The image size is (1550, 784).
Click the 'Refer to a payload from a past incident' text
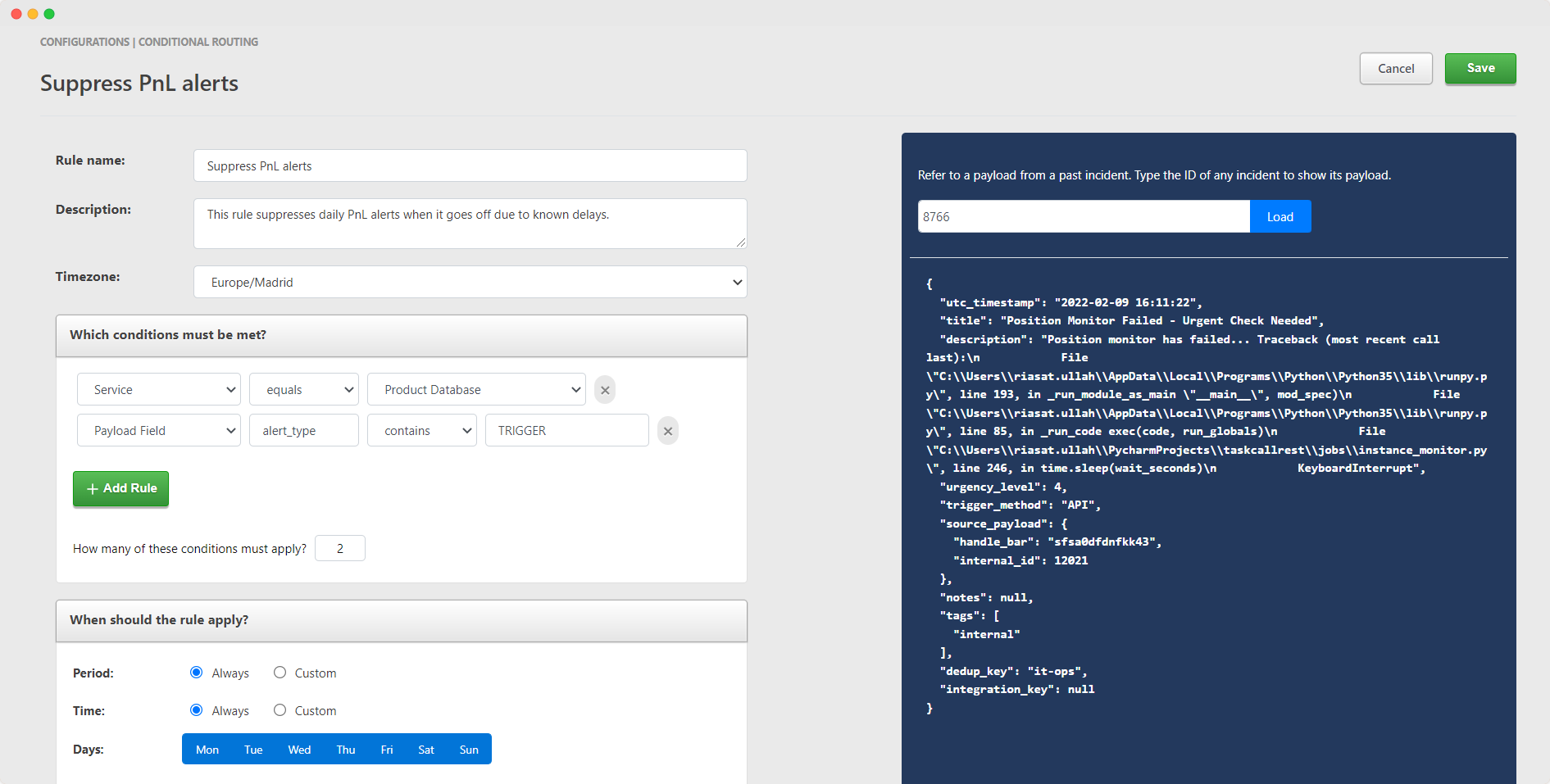1154,175
